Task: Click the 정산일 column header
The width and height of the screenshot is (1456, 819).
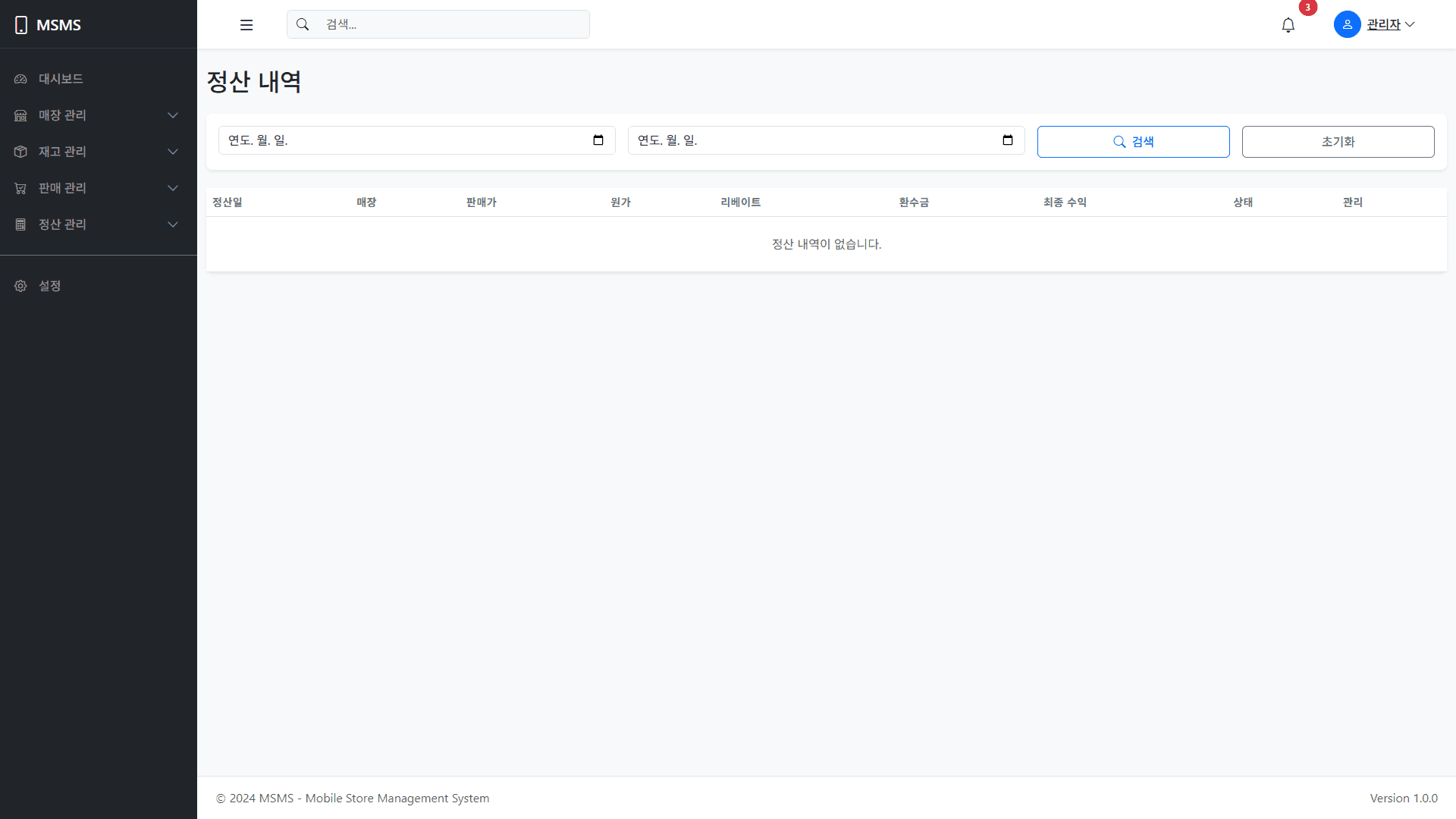Action: pos(227,202)
